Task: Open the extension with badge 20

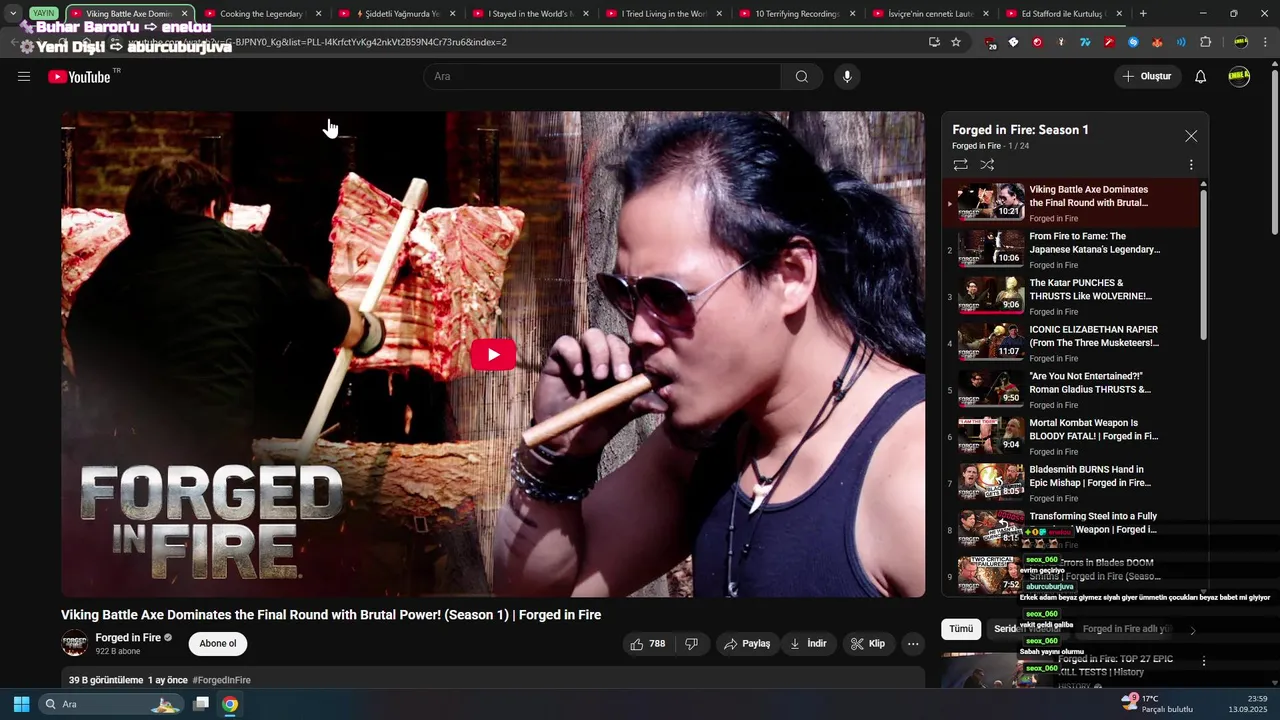Action: 990,43
